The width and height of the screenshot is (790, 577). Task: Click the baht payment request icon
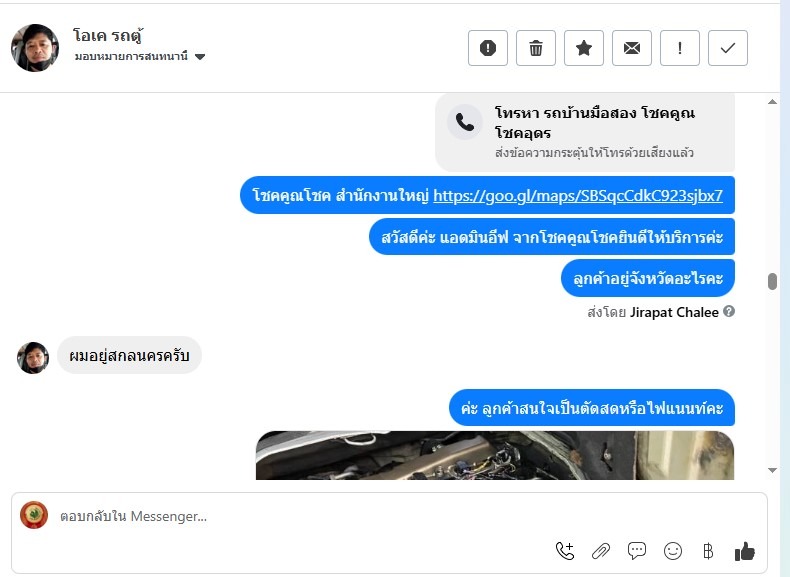click(x=708, y=551)
